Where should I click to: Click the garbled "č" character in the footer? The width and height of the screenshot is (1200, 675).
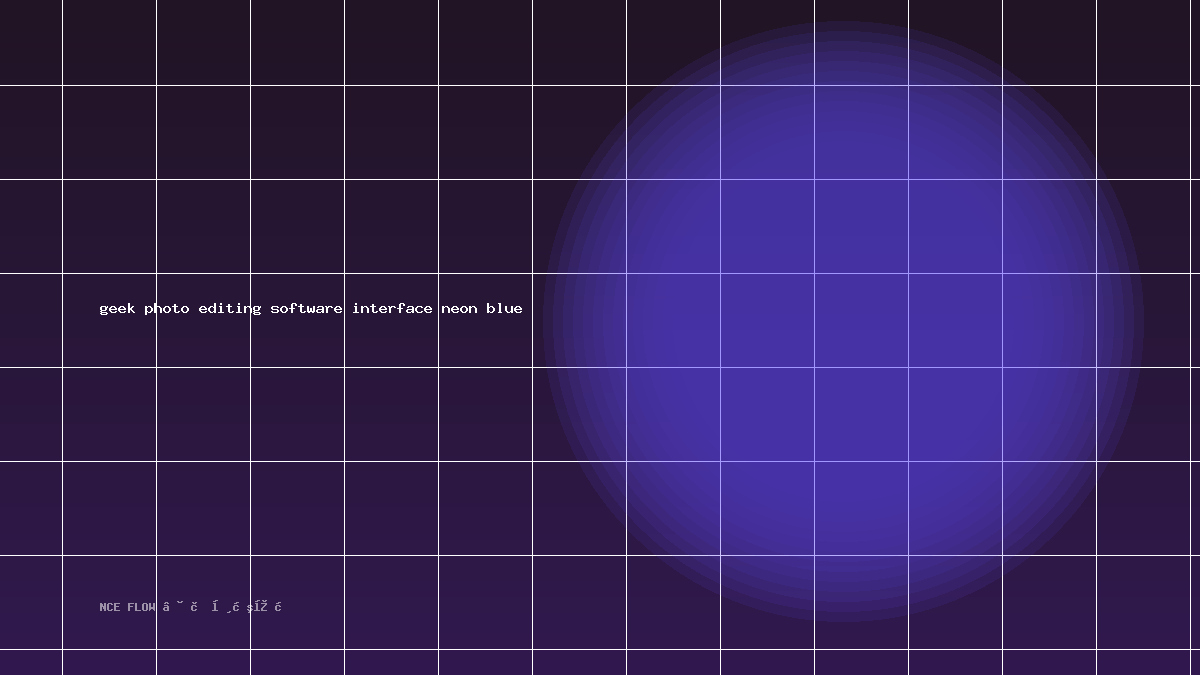pyautogui.click(x=194, y=606)
